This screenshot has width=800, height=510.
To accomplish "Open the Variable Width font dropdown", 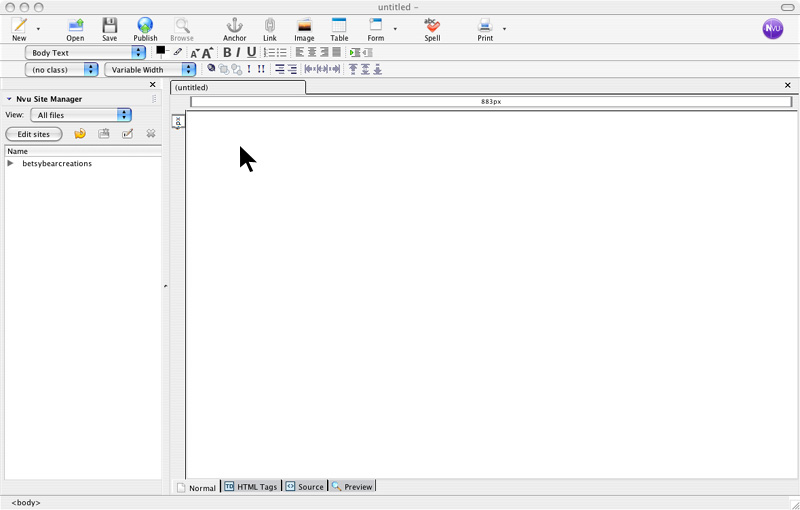I will [150, 69].
